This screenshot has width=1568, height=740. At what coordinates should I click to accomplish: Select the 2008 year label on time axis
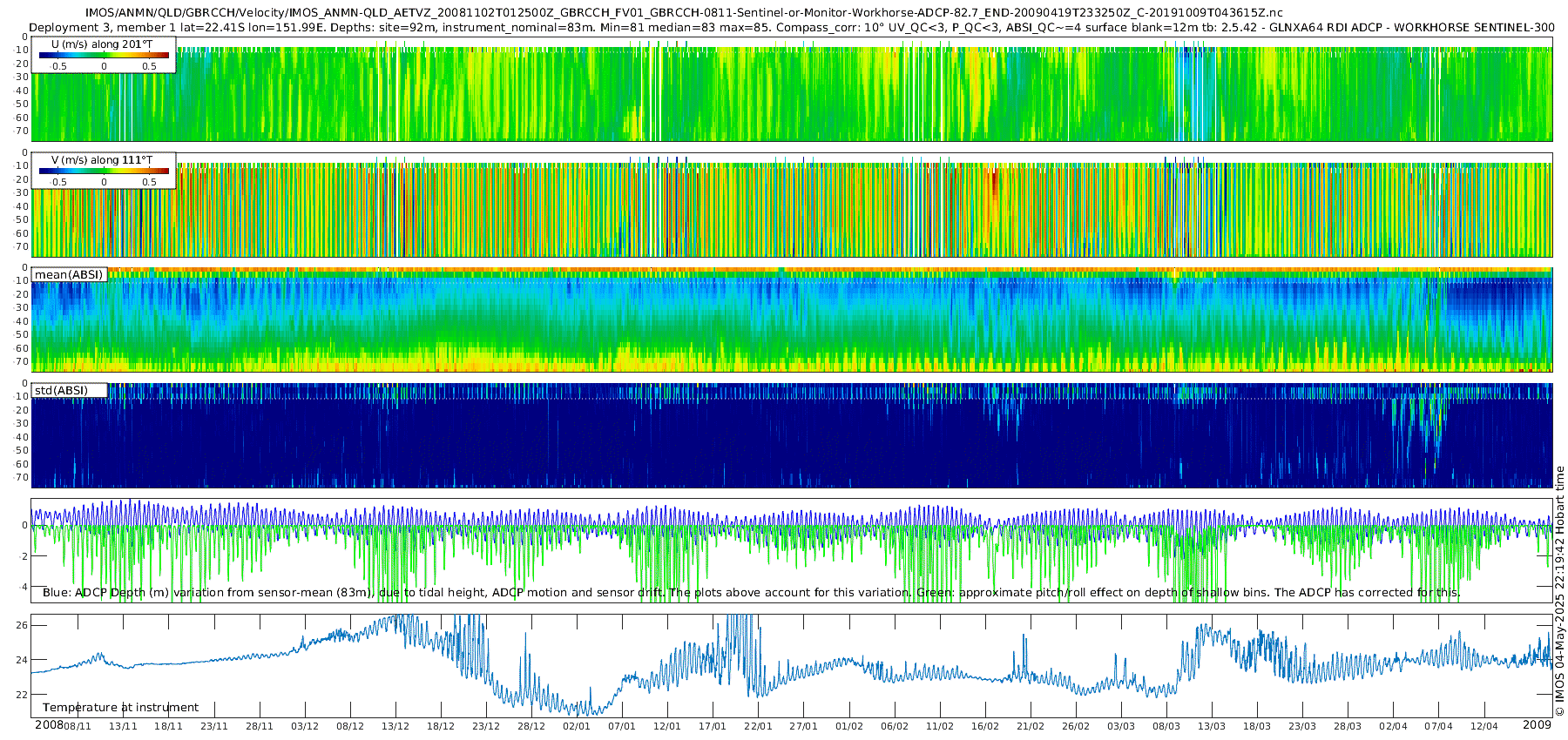pyautogui.click(x=49, y=725)
